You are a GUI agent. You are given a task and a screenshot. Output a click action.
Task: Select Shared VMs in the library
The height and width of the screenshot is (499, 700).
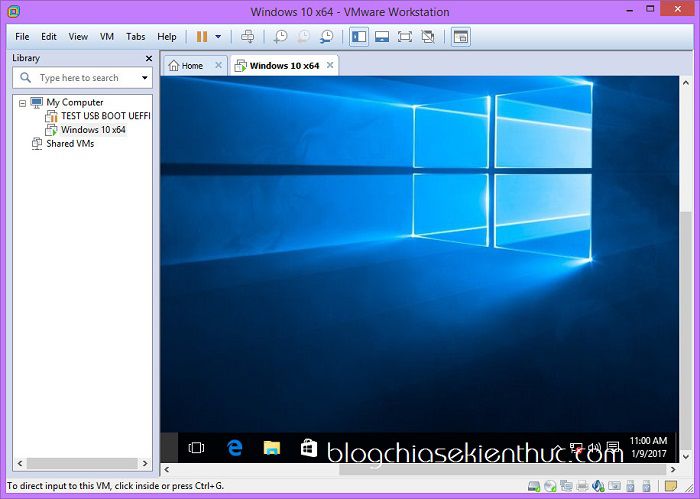click(63, 144)
